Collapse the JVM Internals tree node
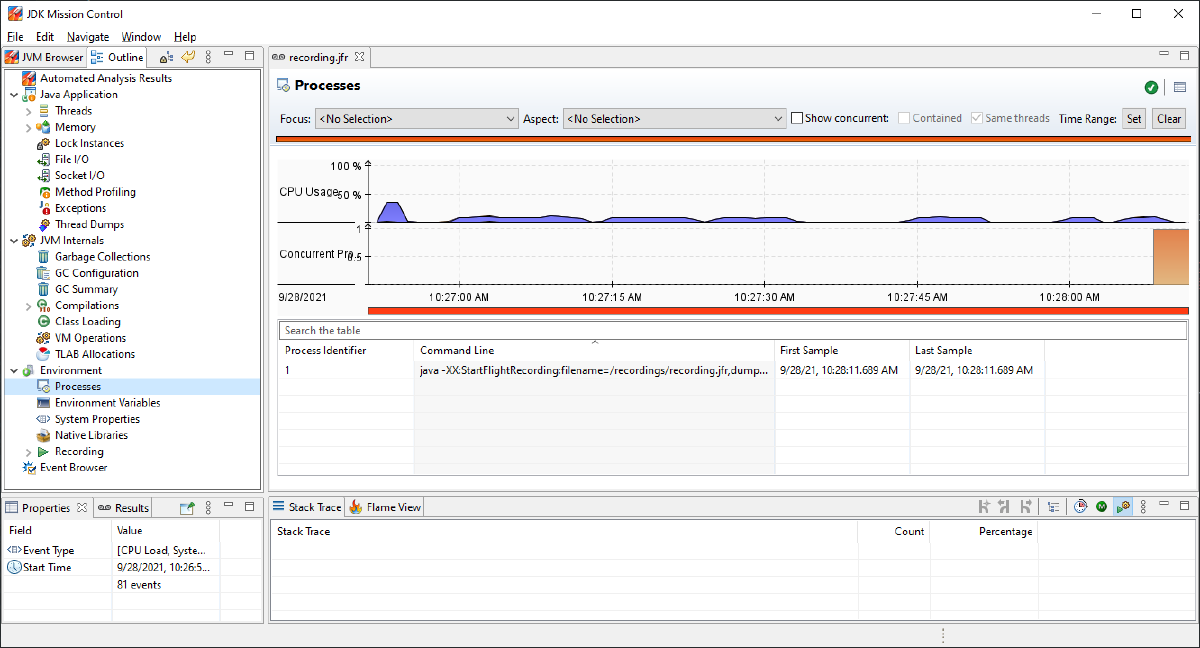Image resolution: width=1200 pixels, height=648 pixels. (x=14, y=241)
